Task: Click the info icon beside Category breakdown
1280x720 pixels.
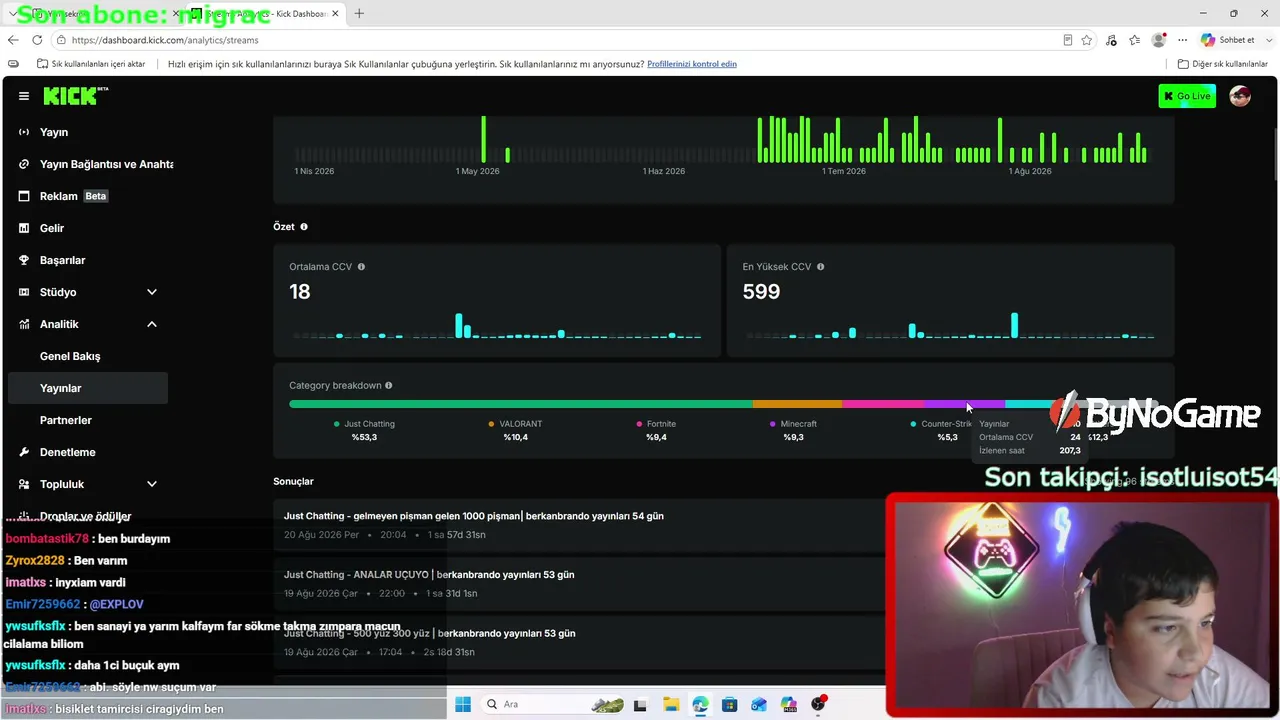Action: (x=389, y=386)
